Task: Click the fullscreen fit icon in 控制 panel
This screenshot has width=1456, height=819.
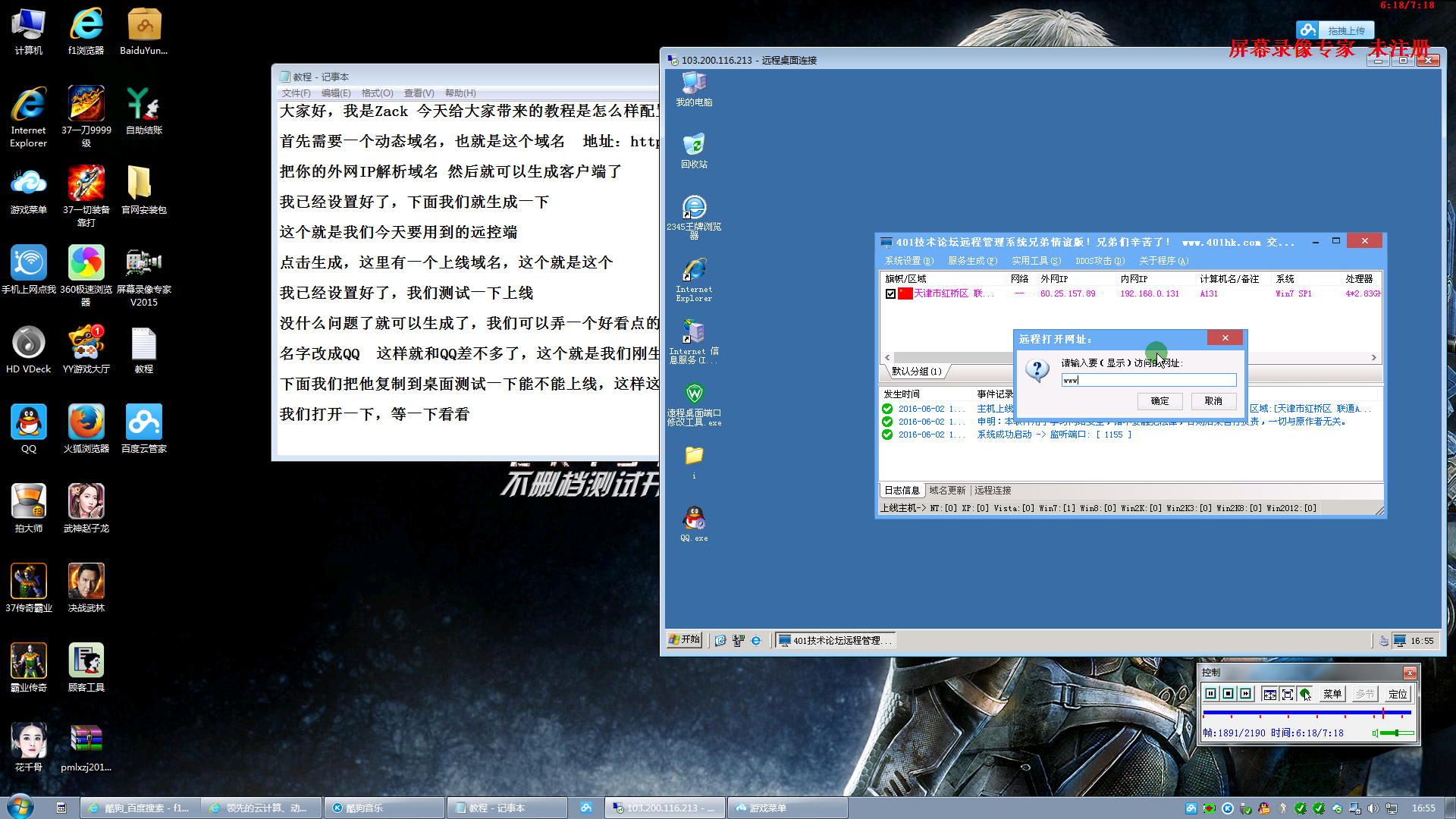Action: pyautogui.click(x=1287, y=694)
